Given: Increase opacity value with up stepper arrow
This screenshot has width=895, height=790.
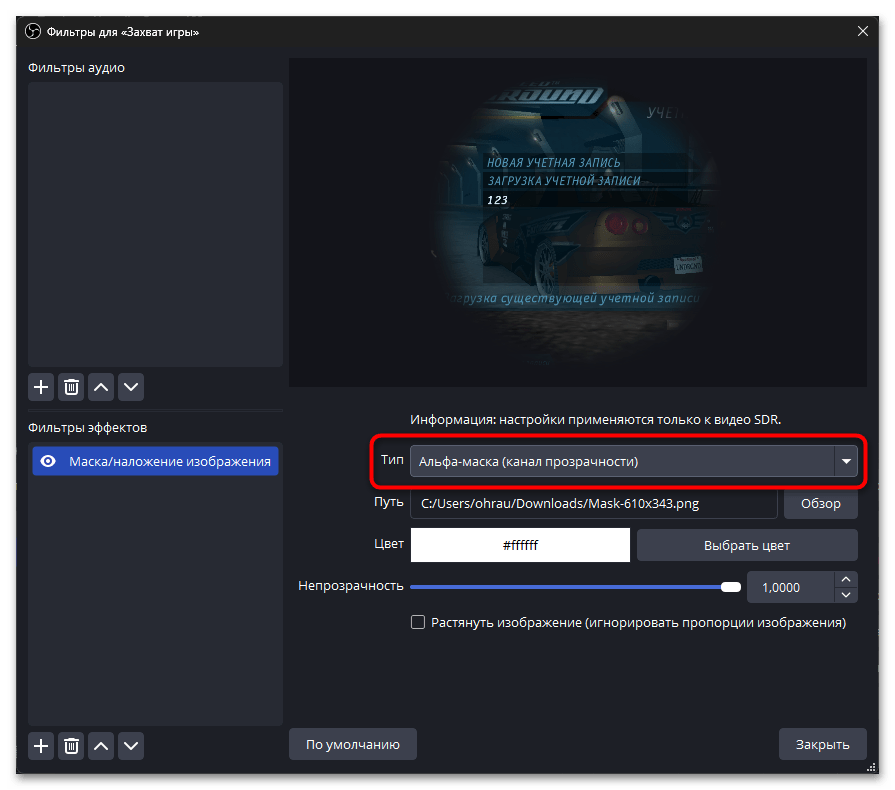Looking at the screenshot, I should coord(846,579).
